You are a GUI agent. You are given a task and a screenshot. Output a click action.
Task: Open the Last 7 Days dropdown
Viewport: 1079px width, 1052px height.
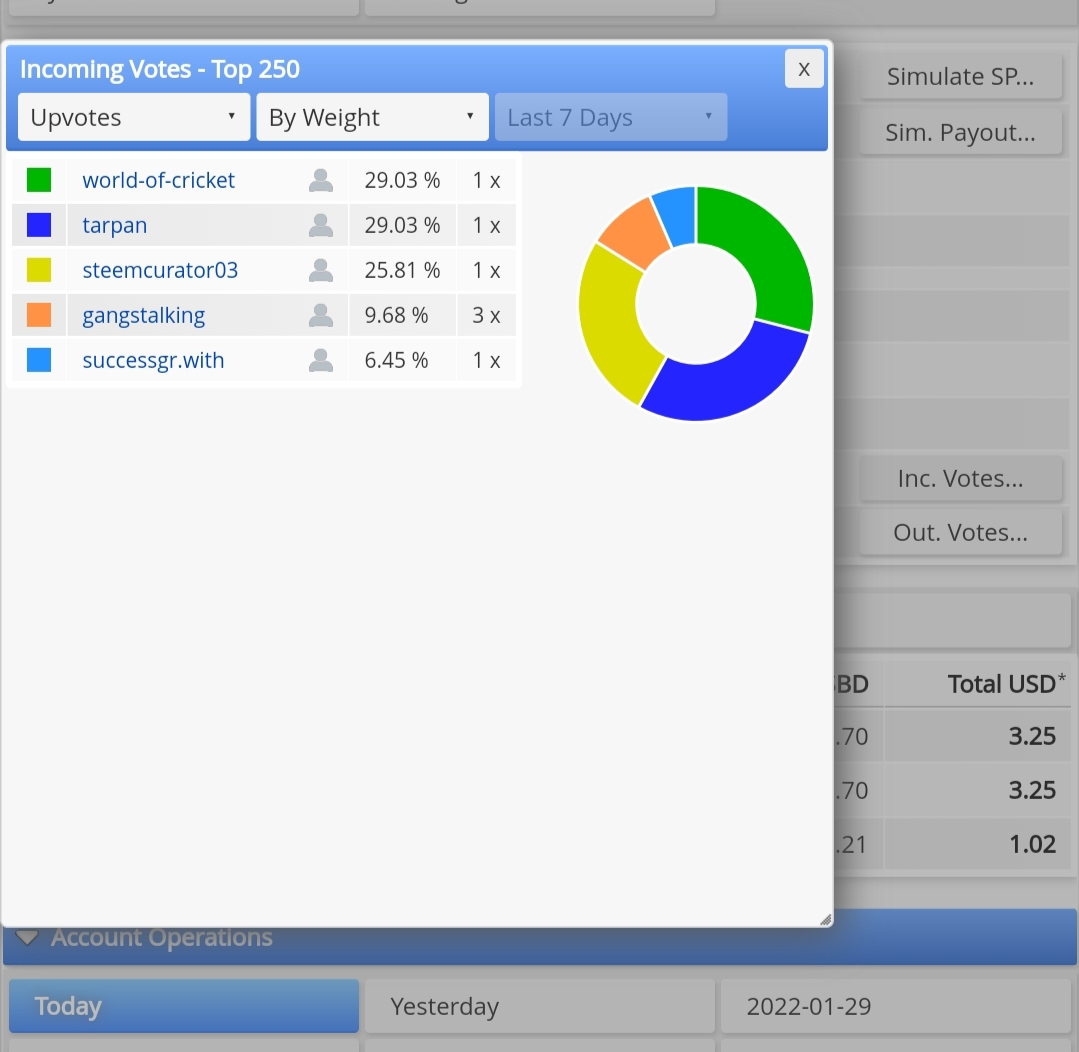click(x=611, y=118)
